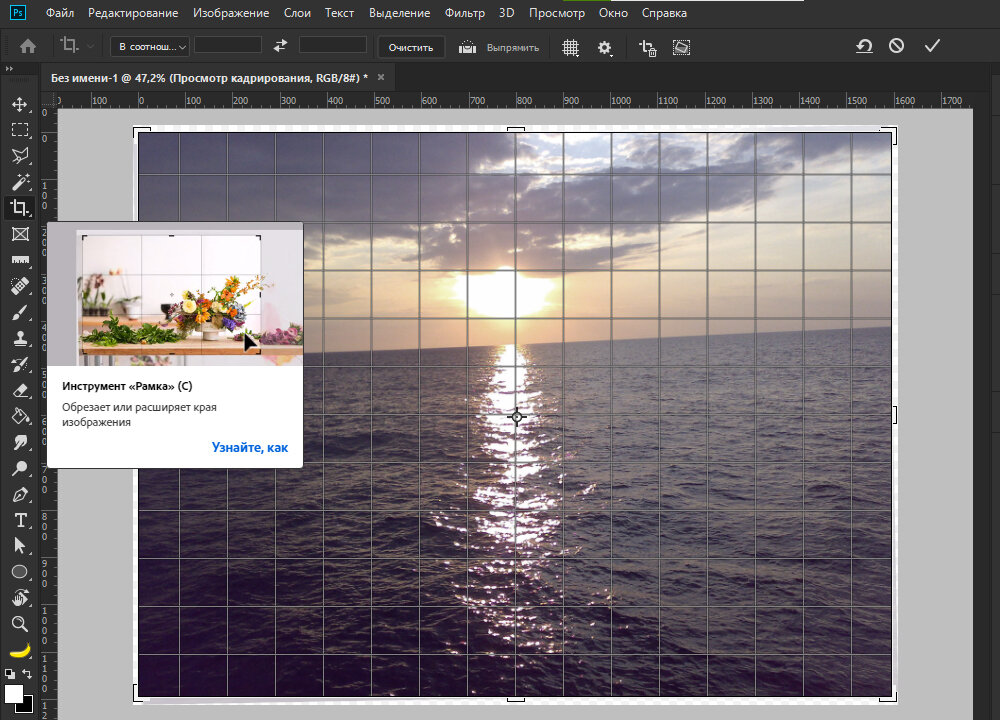Click the Очистить button
Screen dimensions: 1000x720
pos(411,47)
